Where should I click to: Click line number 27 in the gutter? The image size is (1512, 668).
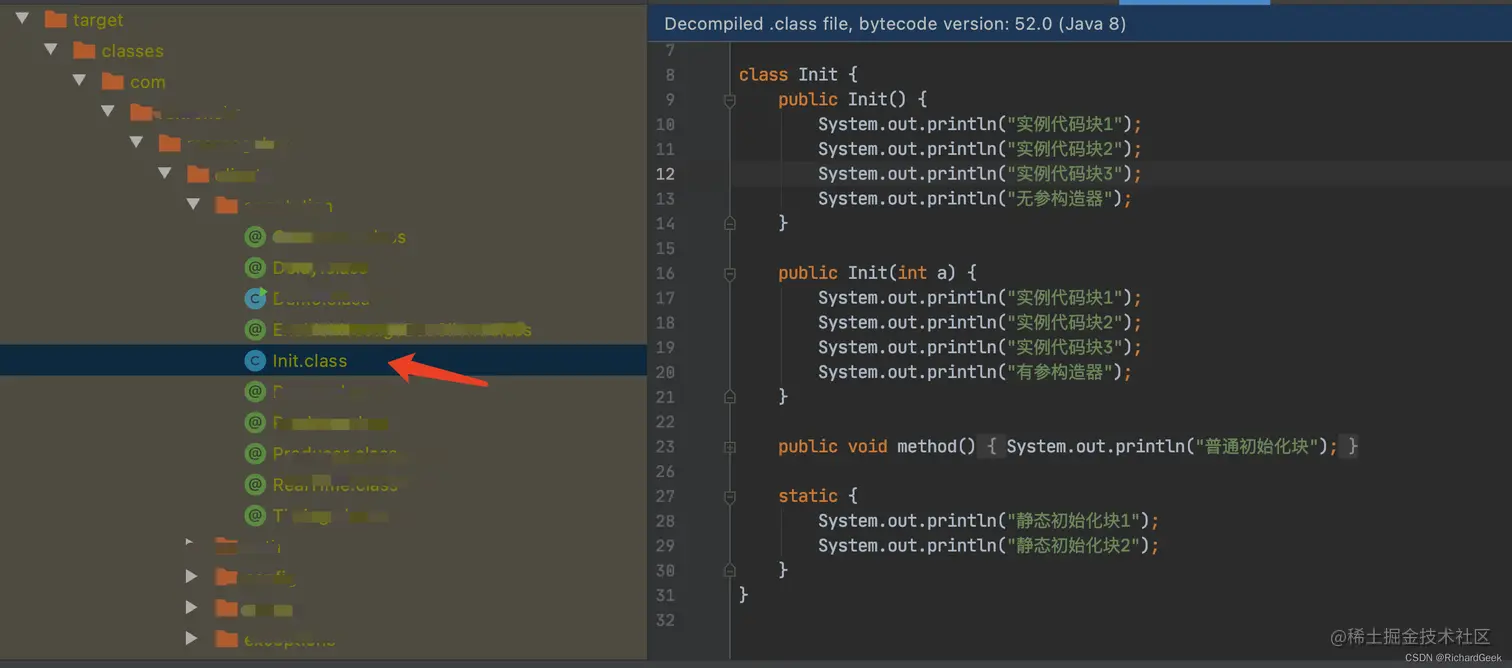pos(665,496)
